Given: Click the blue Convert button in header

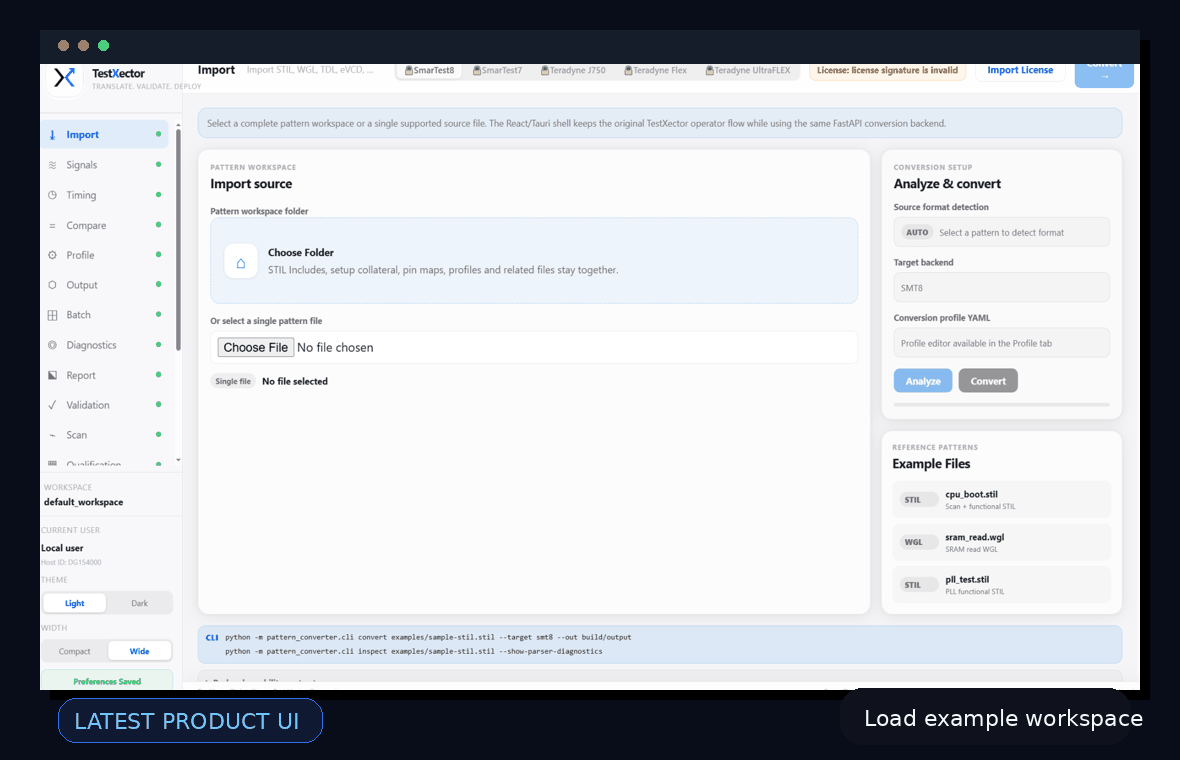Looking at the screenshot, I should (1104, 74).
